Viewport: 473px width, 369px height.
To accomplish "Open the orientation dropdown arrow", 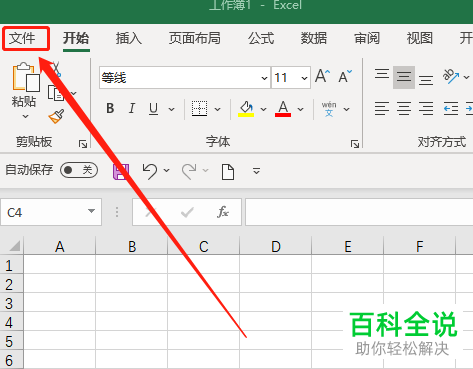I will (x=466, y=77).
